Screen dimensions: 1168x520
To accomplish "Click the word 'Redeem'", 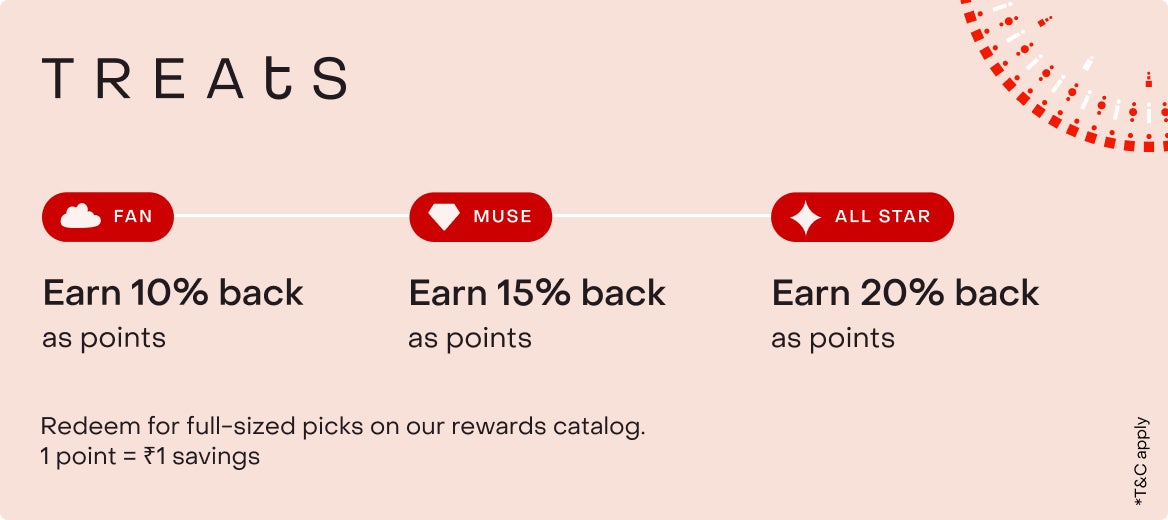I will coord(78,427).
